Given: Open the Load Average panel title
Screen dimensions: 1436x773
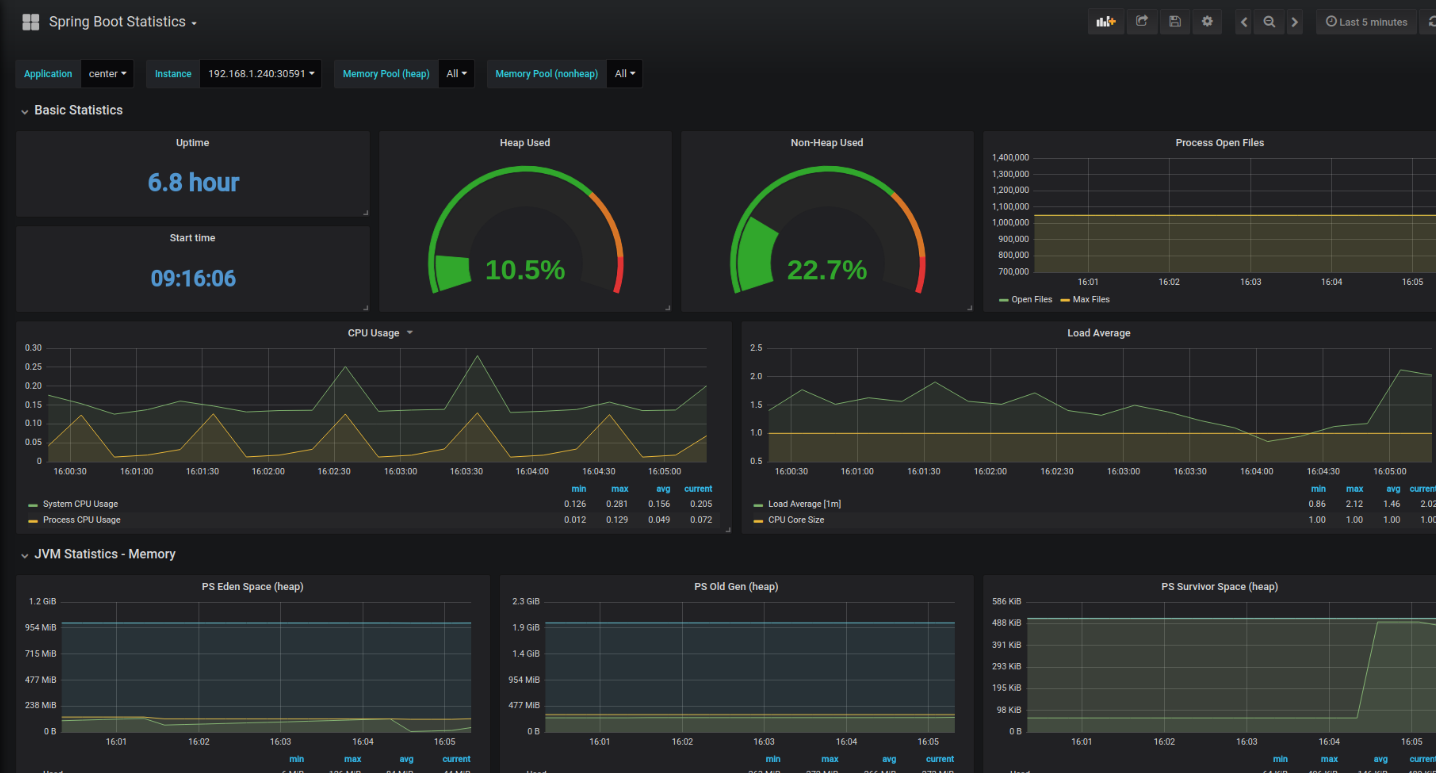Looking at the screenshot, I should click(1099, 333).
